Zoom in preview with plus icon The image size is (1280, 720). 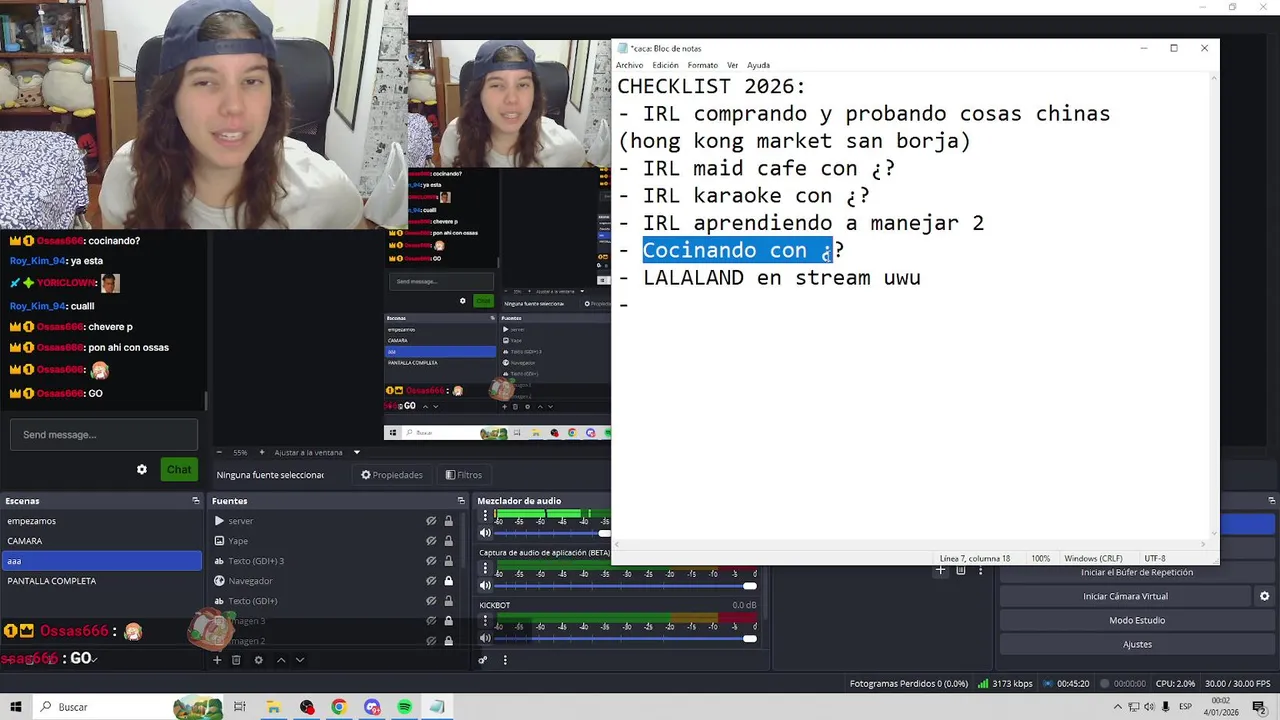pyautogui.click(x=262, y=452)
